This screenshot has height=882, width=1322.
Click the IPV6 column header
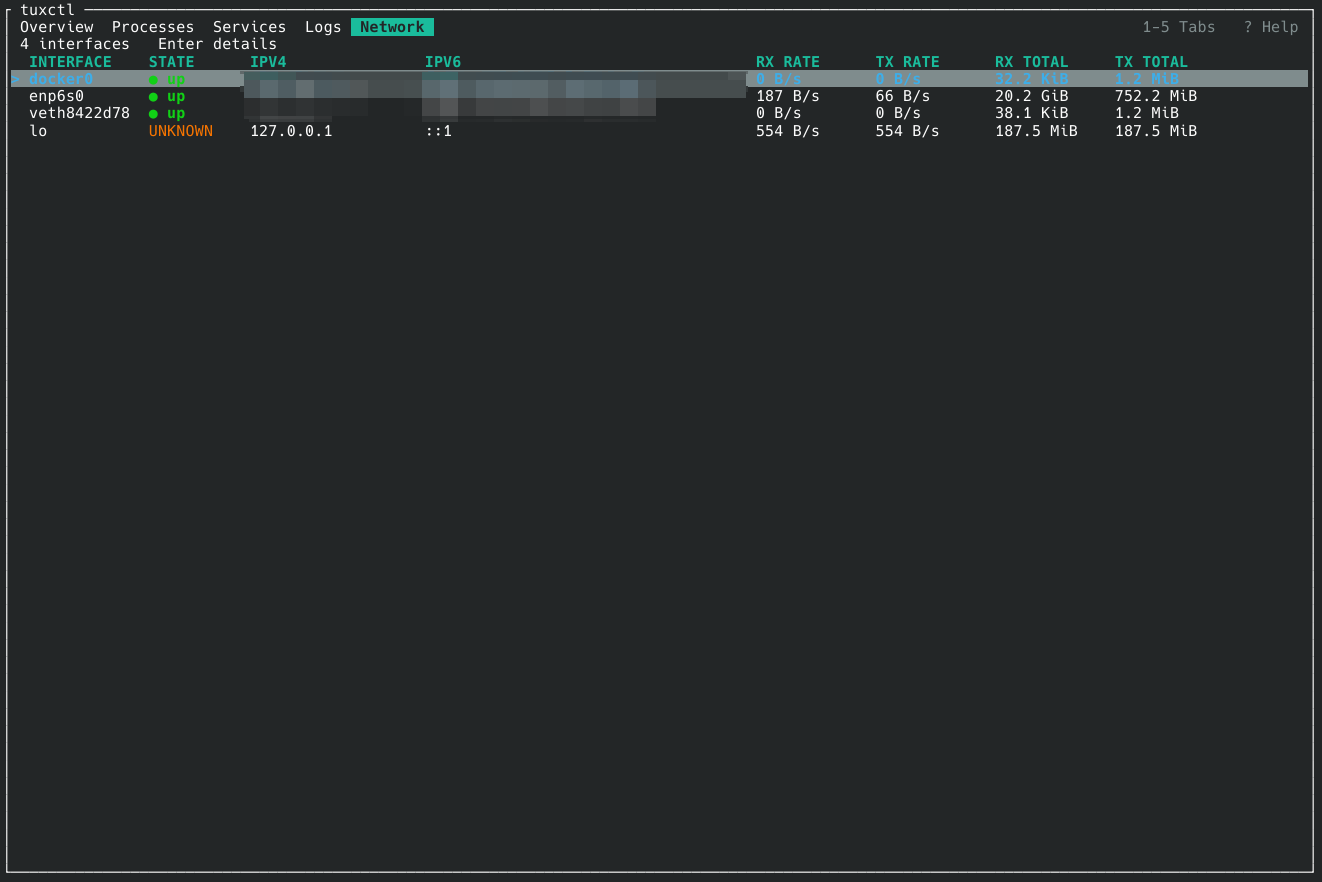[443, 62]
